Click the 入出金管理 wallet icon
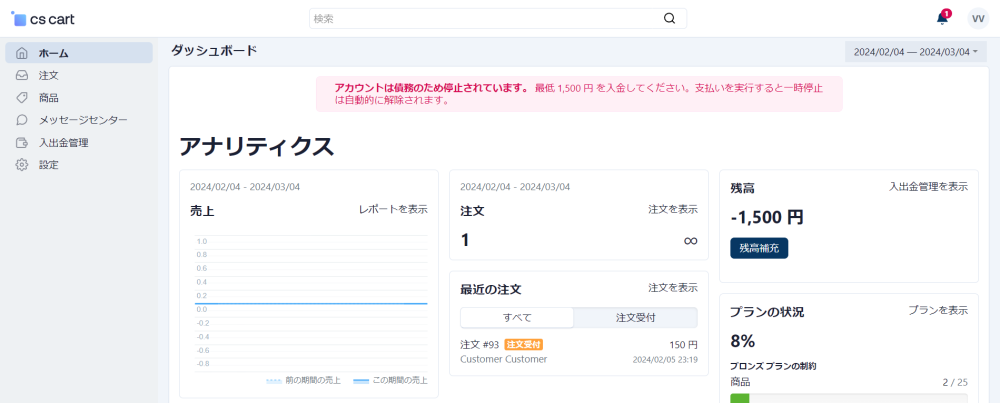 tap(22, 143)
